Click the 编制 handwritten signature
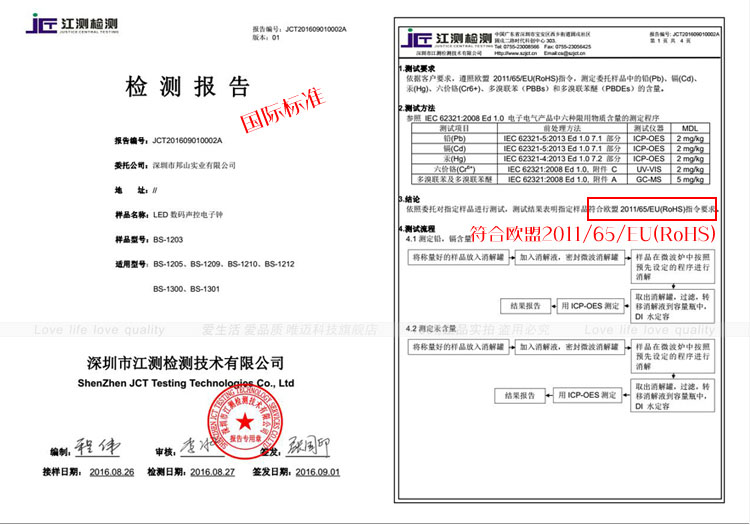This screenshot has height=525, width=750. [x=97, y=447]
